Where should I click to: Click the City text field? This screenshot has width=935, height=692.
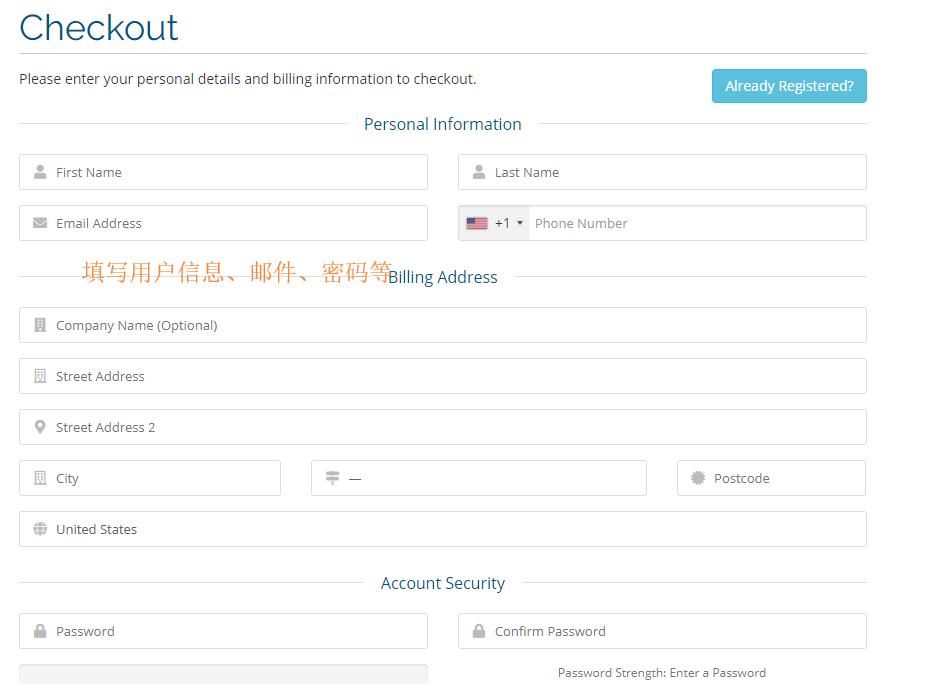(160, 478)
